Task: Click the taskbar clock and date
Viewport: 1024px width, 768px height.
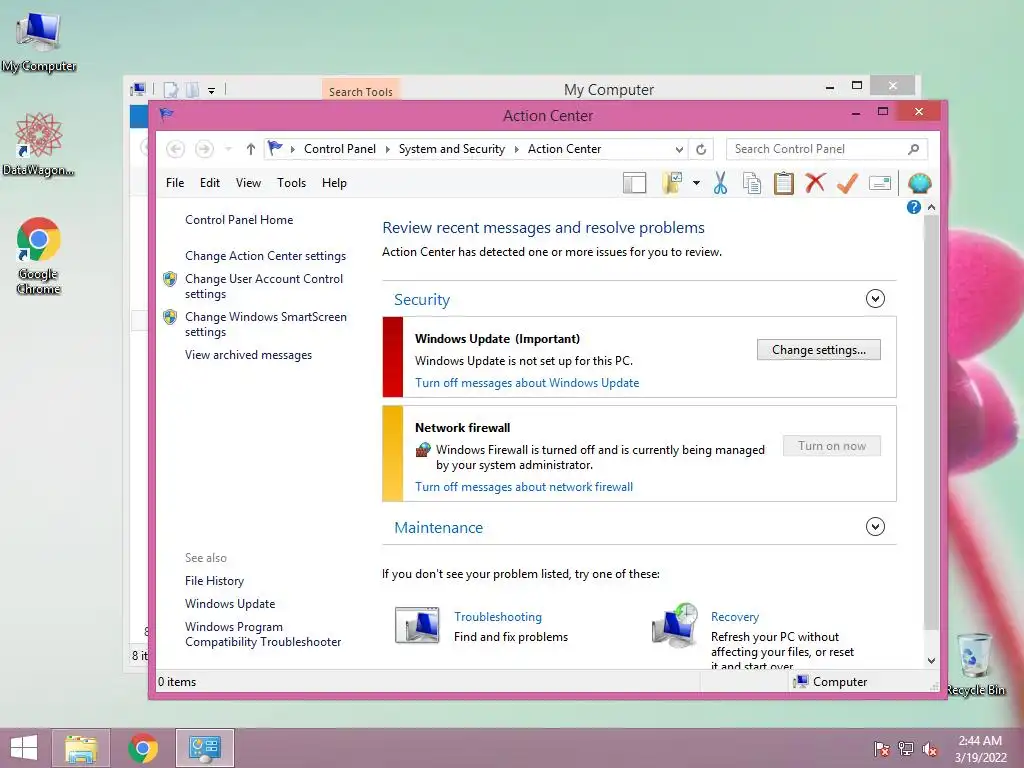Action: (980, 748)
